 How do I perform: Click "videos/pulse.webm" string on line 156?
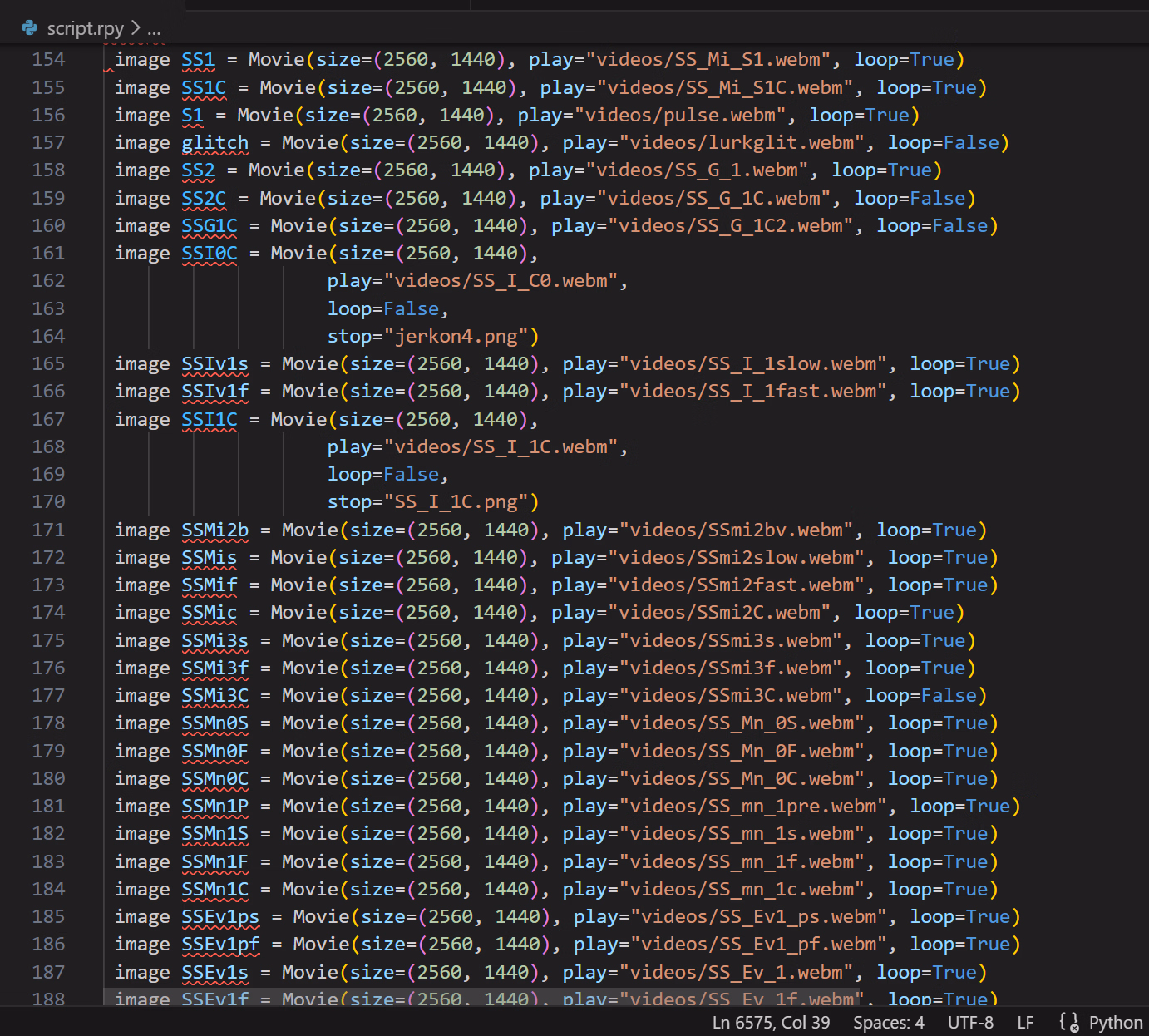point(651,115)
